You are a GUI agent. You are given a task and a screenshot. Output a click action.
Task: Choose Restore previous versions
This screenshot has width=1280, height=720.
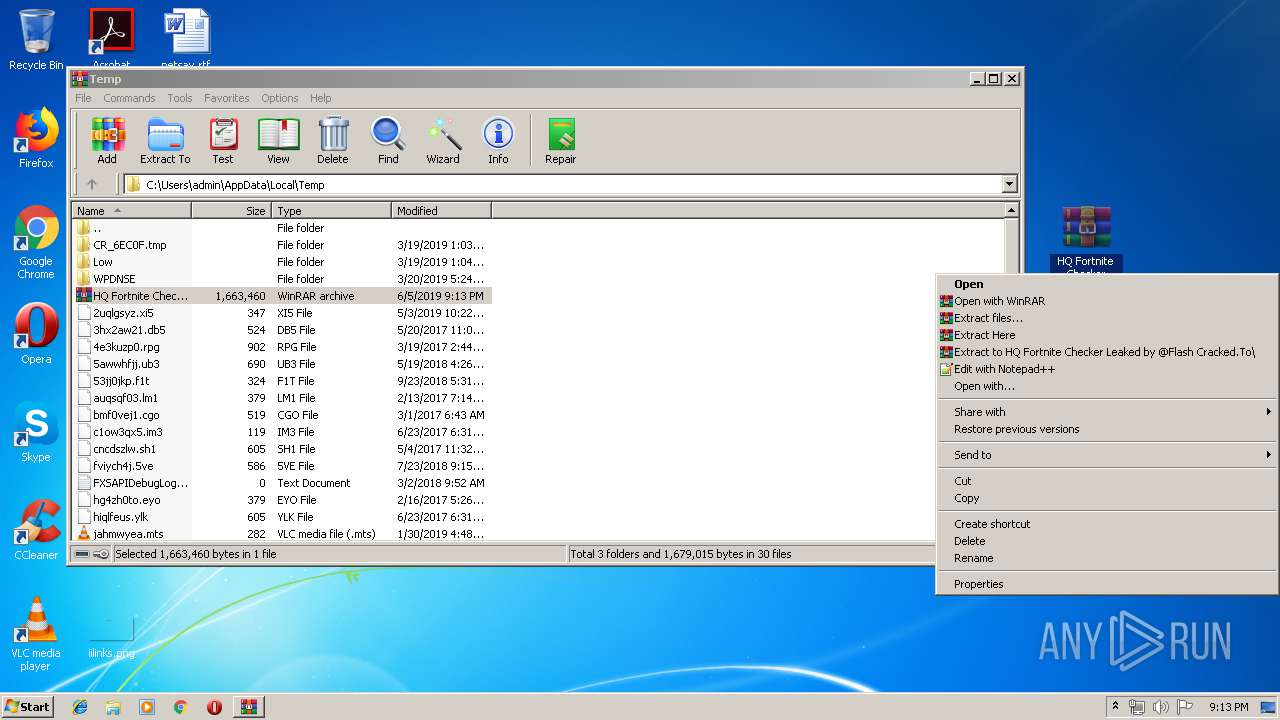coord(1108,429)
